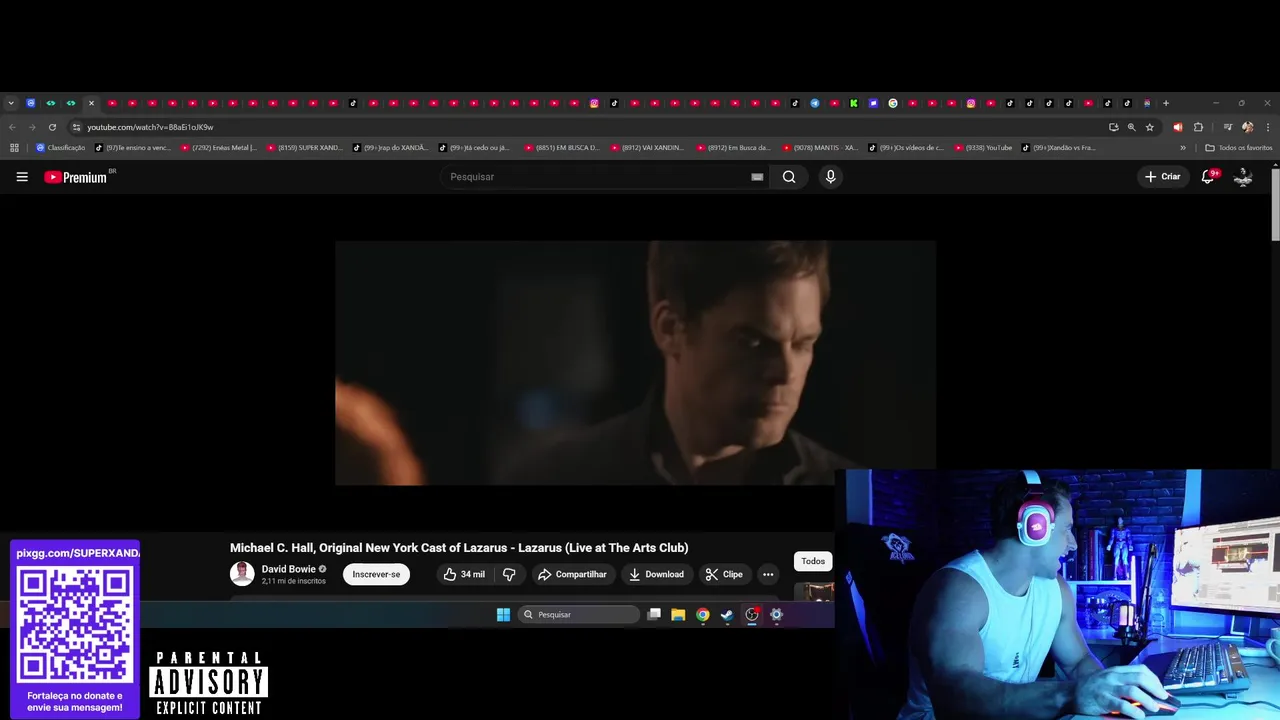Screen dimensions: 1280x720
Task: Expand hidden bookmarks overflow chevron
Action: (1183, 148)
